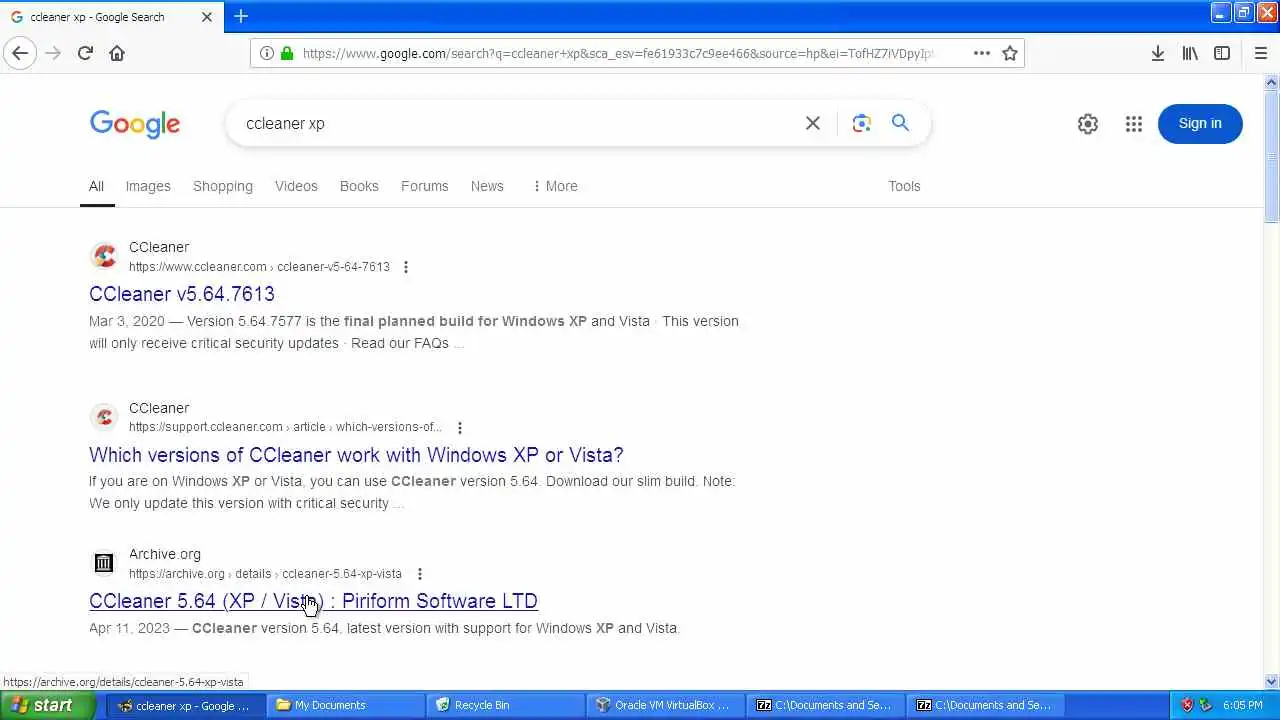Open the Google apps grid
1280x720 pixels.
tap(1133, 124)
